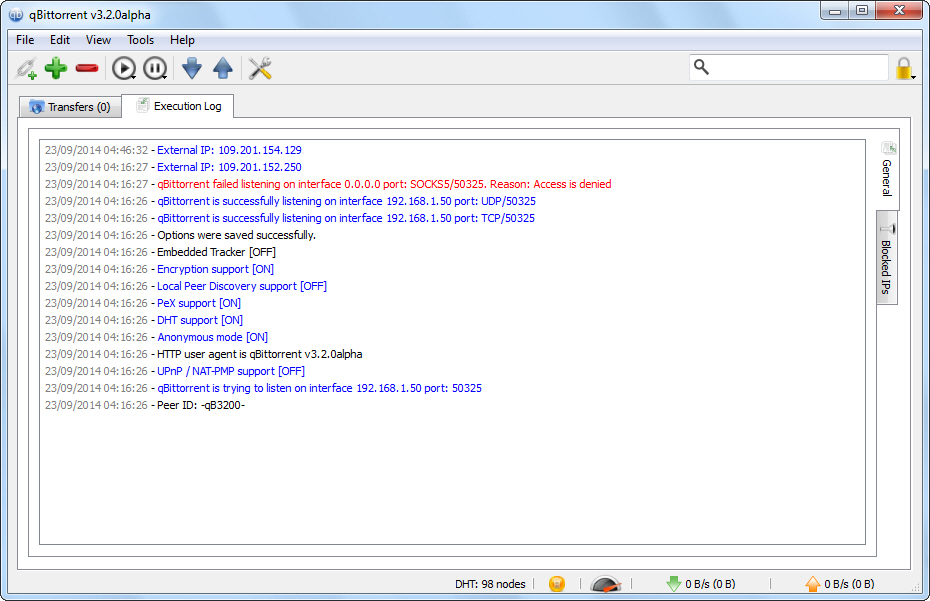Click the connection status icon in status bar
Screen dimensions: 930x601
557,584
